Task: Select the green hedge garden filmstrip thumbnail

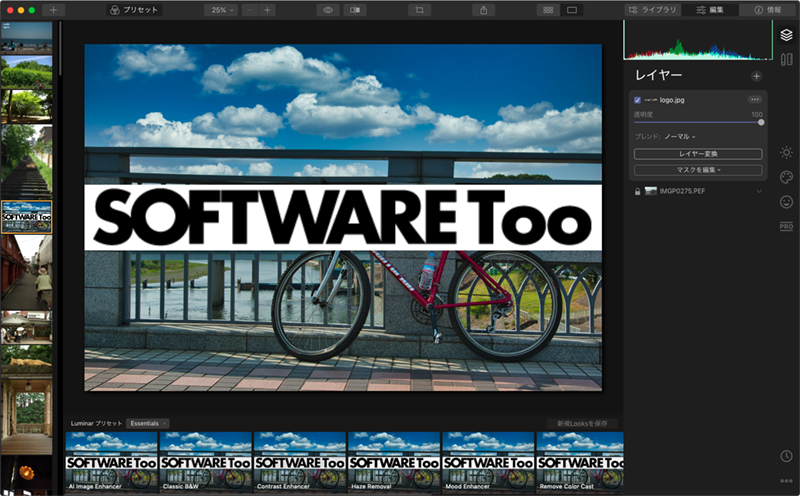Action: coord(27,72)
